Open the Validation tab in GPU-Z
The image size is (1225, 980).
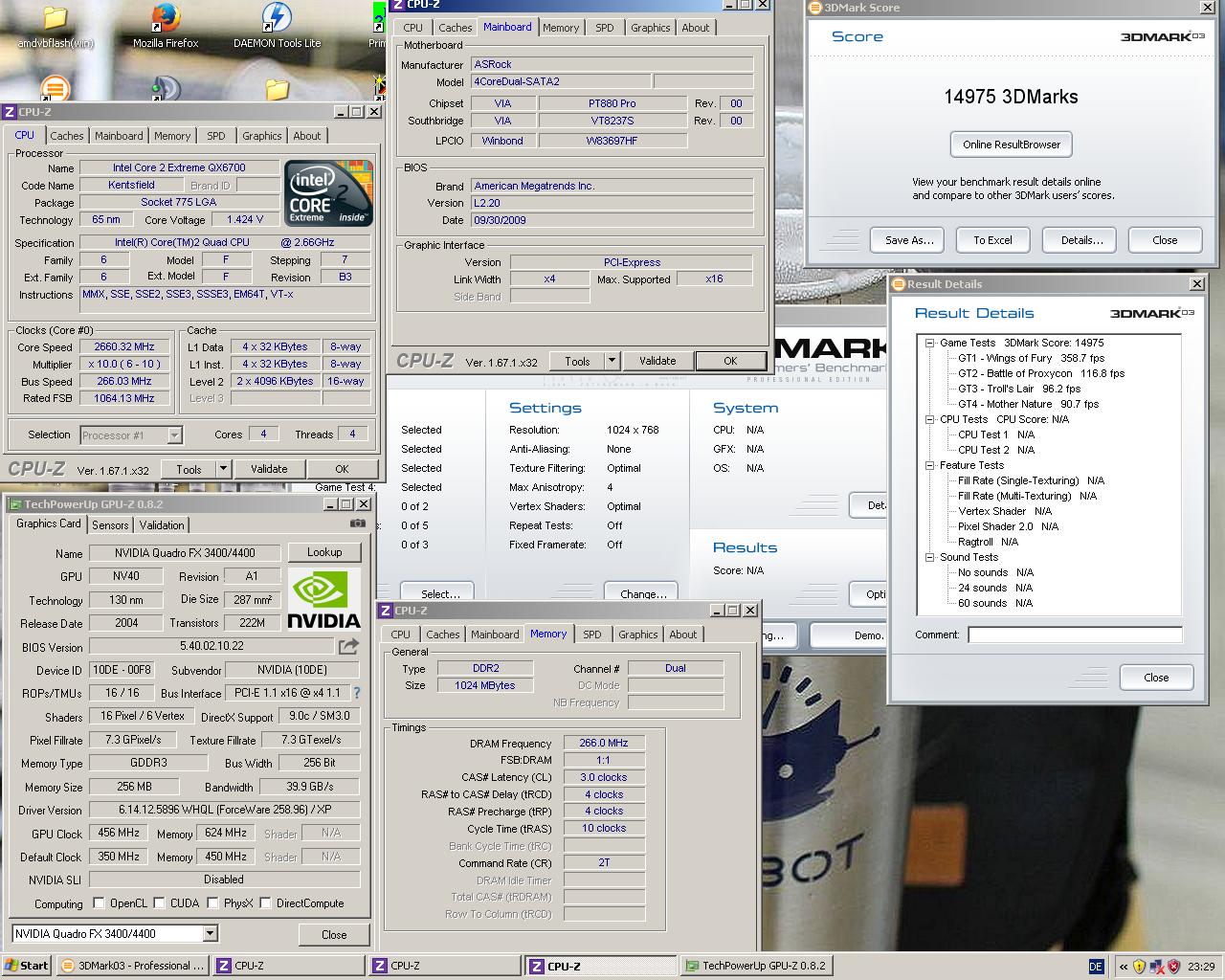pos(162,525)
